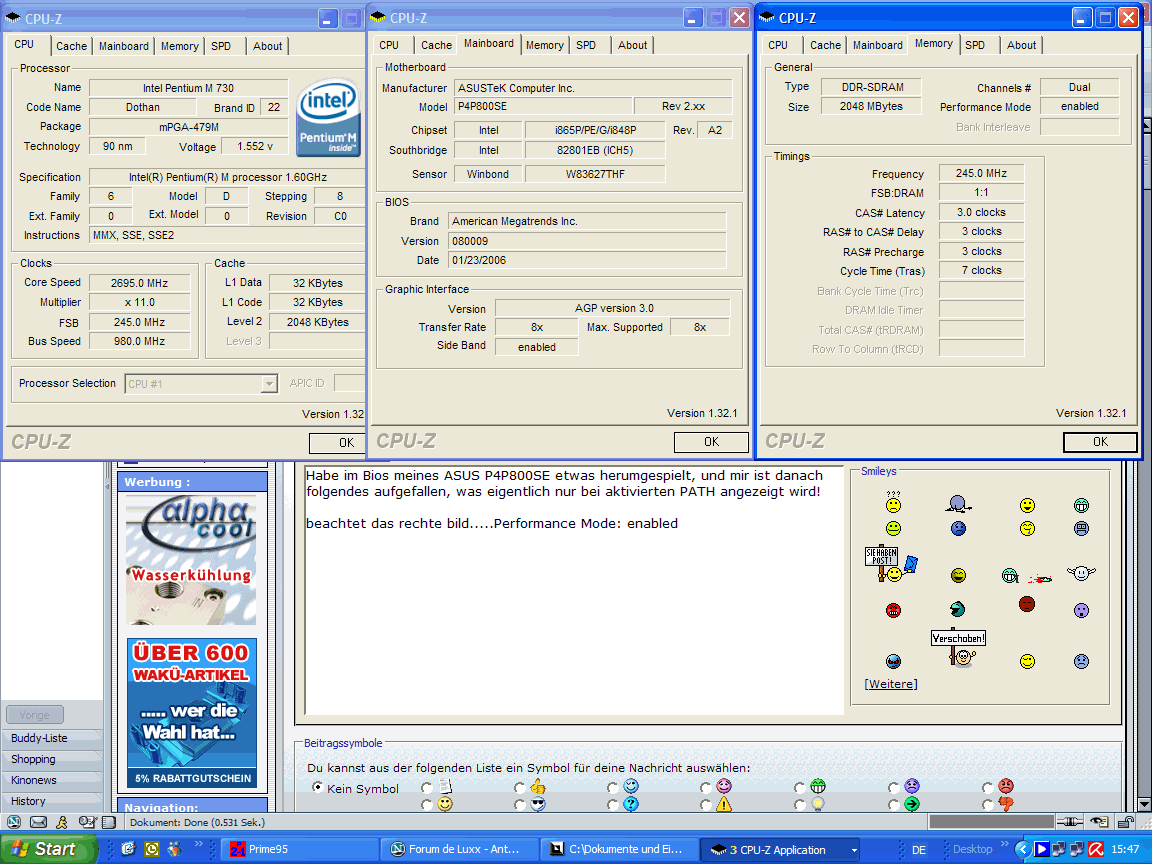Insert the confused smiley with question marks

[x=893, y=502]
